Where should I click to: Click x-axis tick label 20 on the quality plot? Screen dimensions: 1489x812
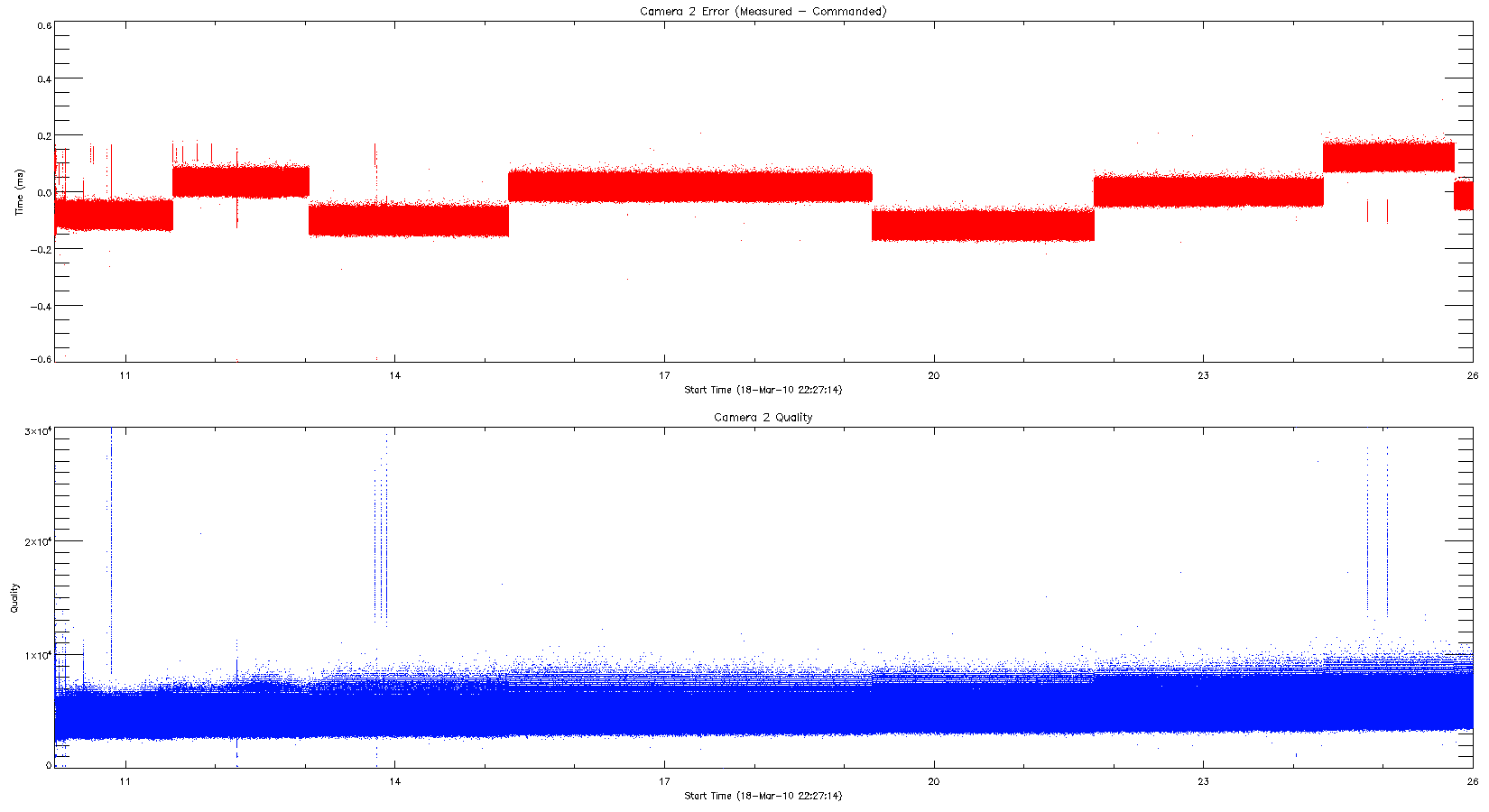(x=933, y=781)
